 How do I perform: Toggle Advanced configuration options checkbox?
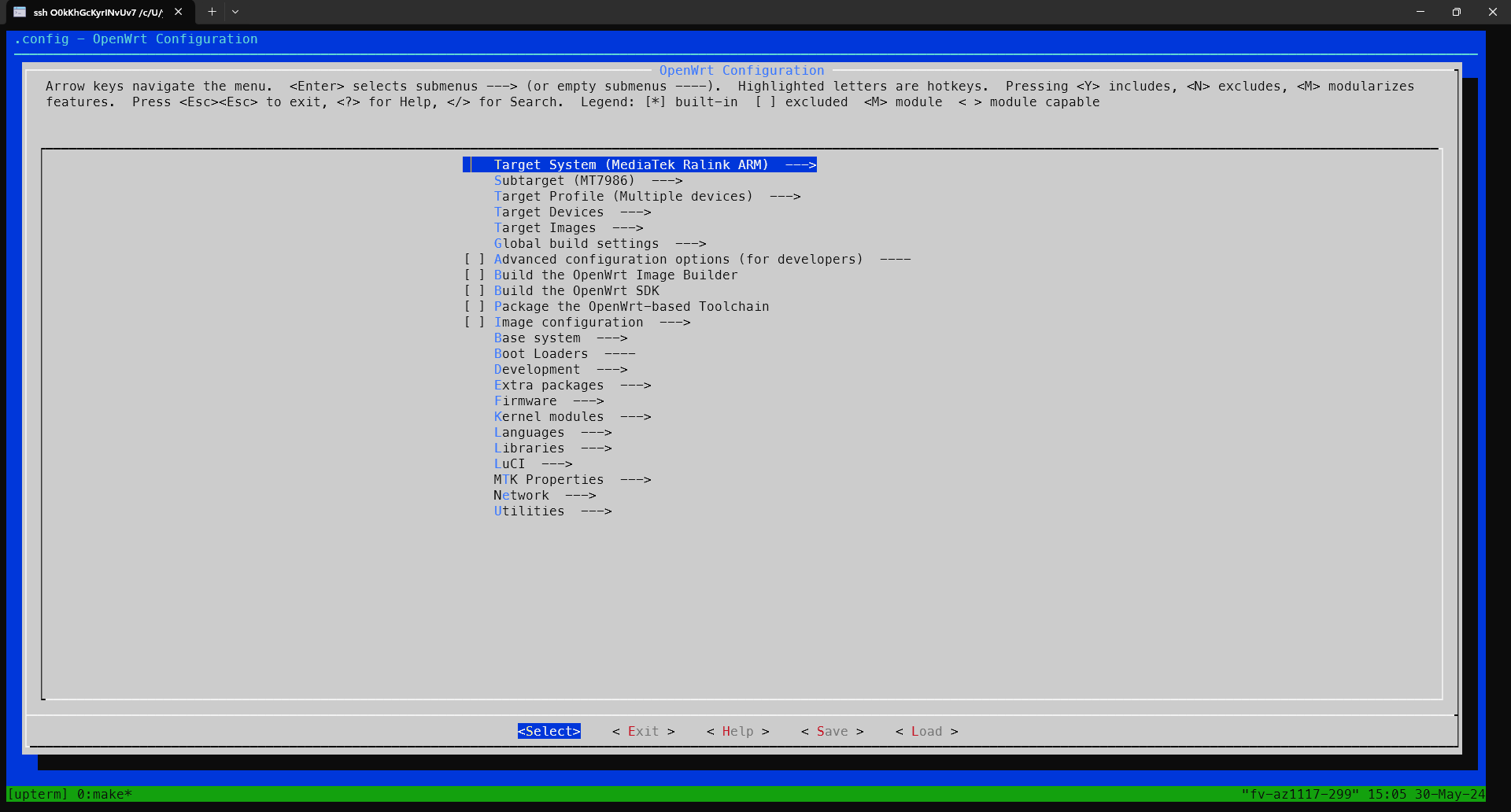pos(474,259)
